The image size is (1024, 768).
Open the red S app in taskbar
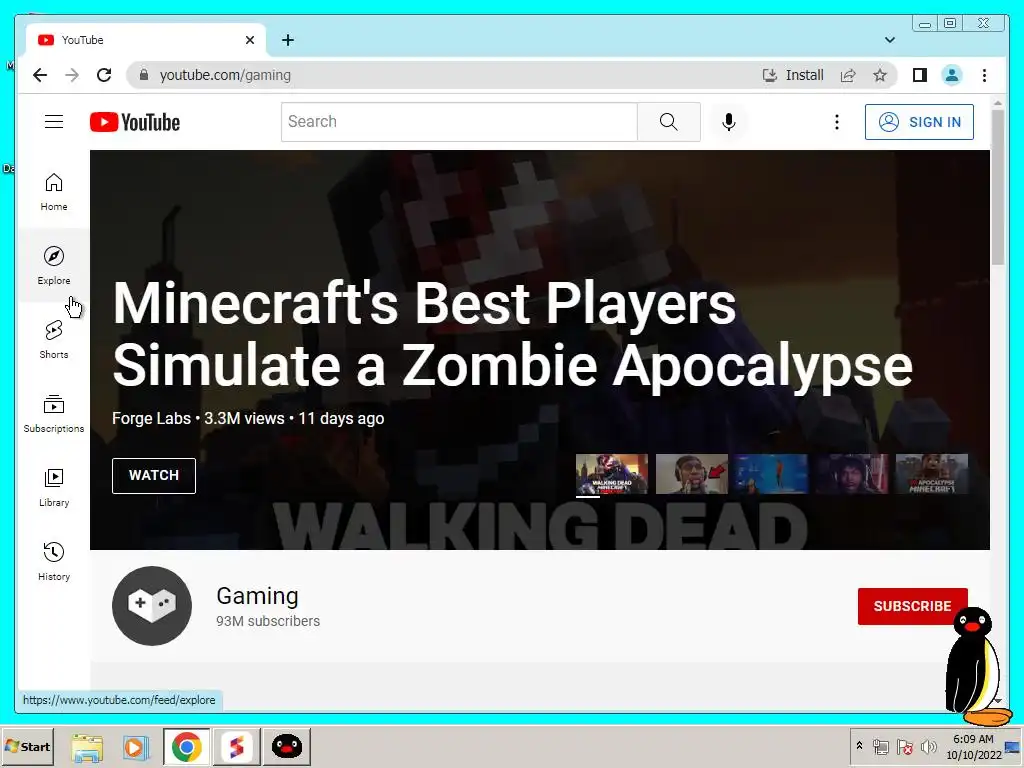point(236,746)
